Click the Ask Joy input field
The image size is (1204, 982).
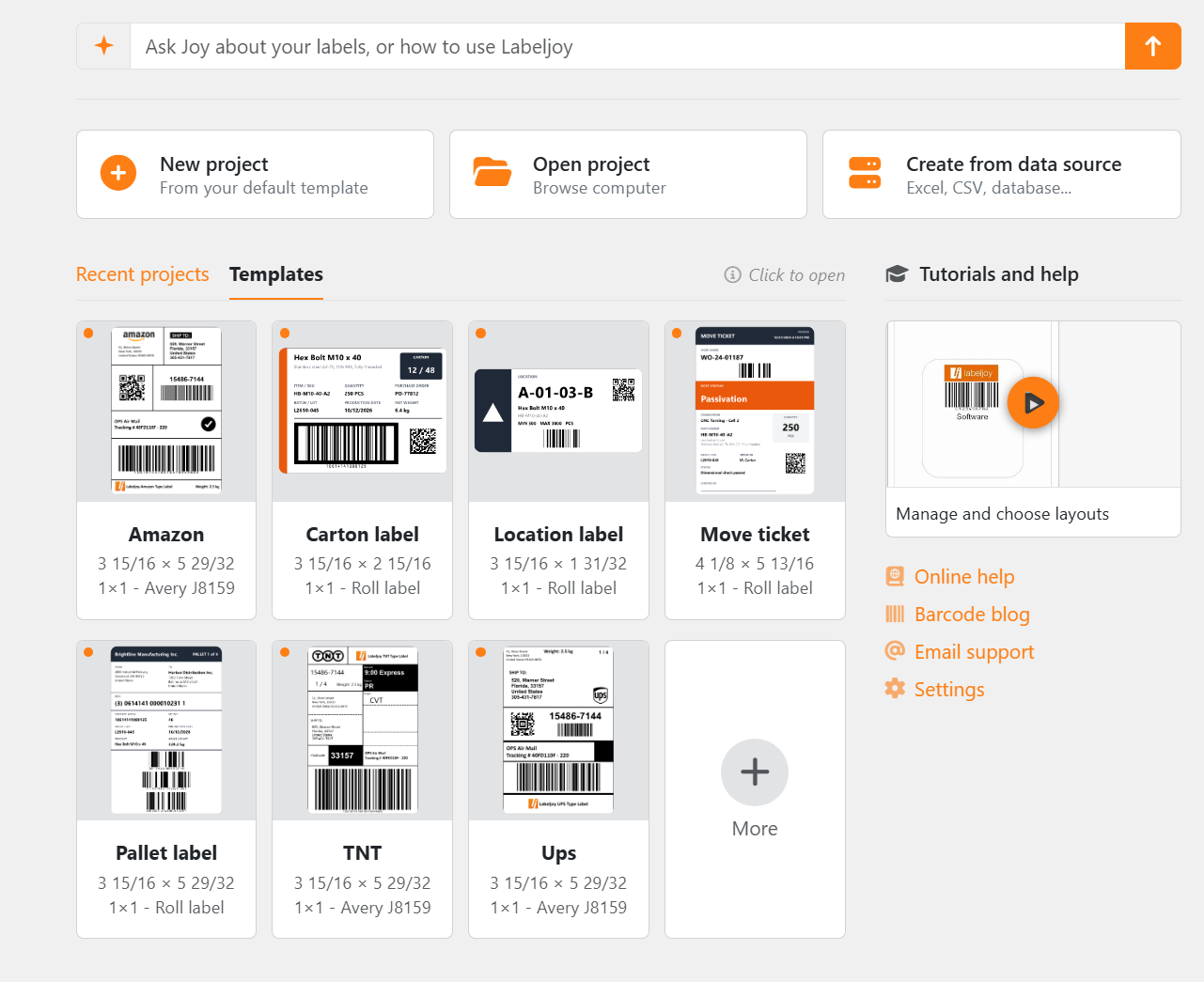[x=628, y=46]
